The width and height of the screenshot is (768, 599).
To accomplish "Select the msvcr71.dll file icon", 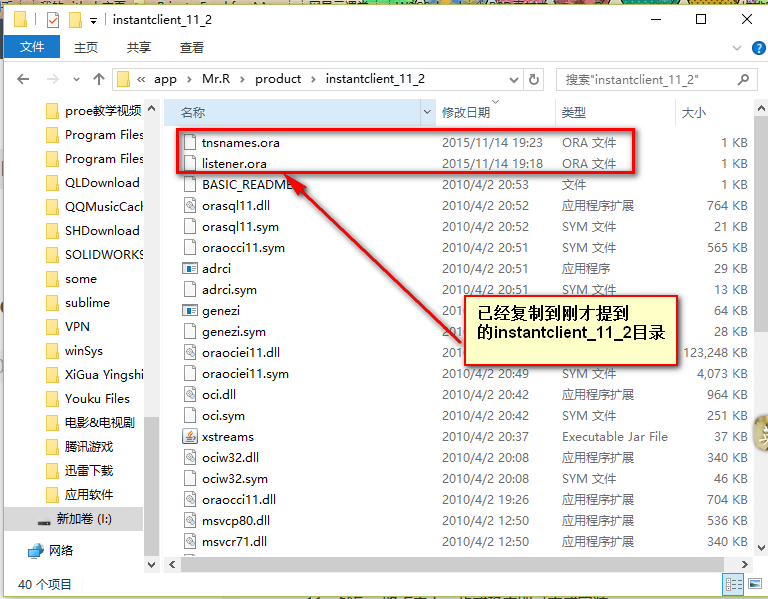I will tap(190, 542).
